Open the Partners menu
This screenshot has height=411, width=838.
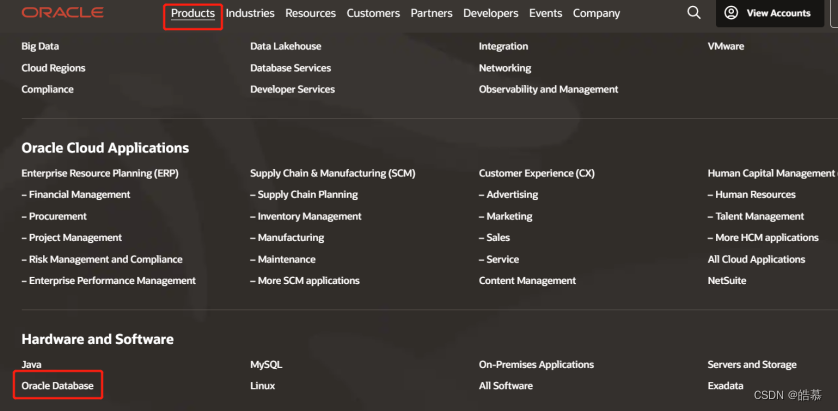[431, 13]
